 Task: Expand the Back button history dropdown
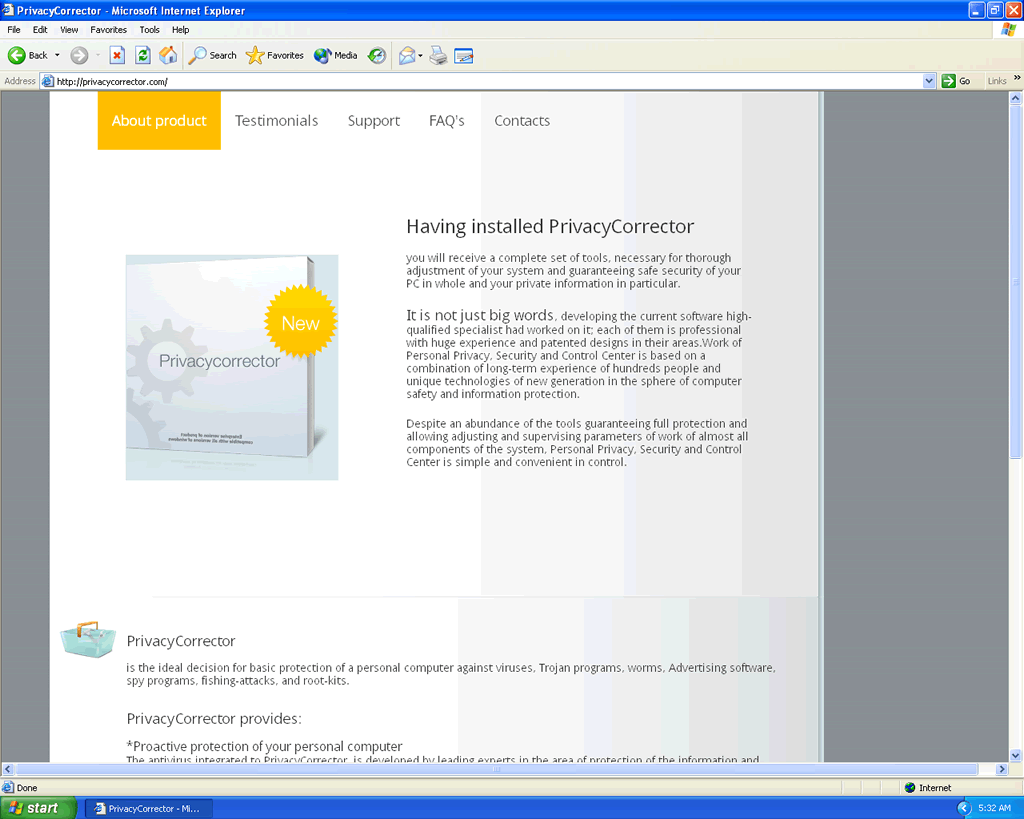pyautogui.click(x=57, y=55)
